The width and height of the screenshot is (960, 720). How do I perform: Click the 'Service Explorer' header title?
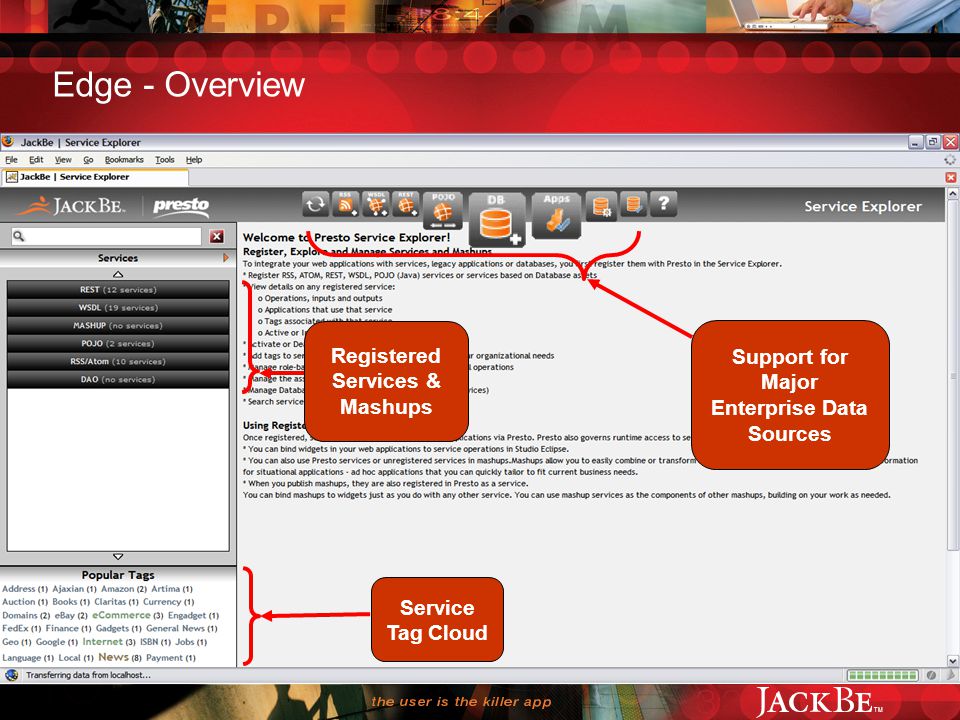[863, 206]
